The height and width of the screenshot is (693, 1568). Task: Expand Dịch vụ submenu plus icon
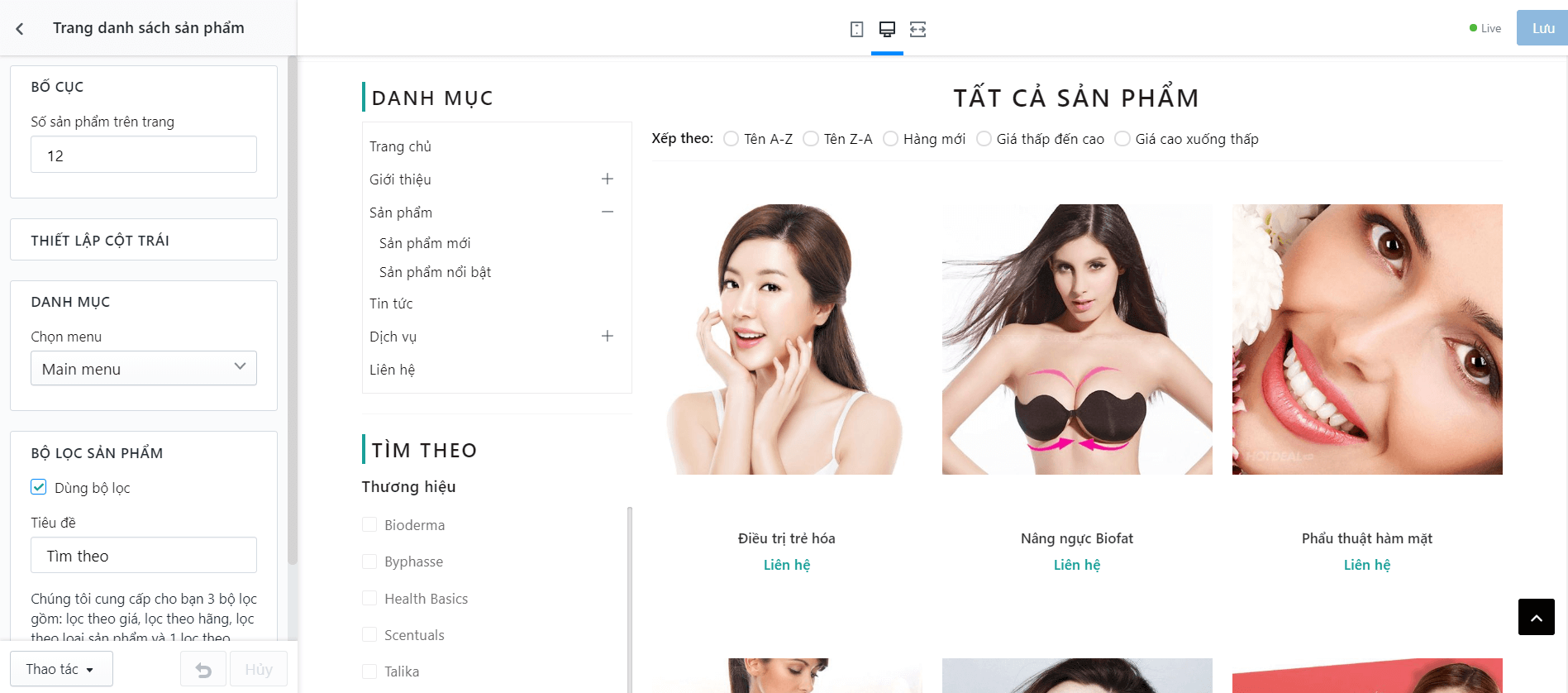pyautogui.click(x=608, y=336)
